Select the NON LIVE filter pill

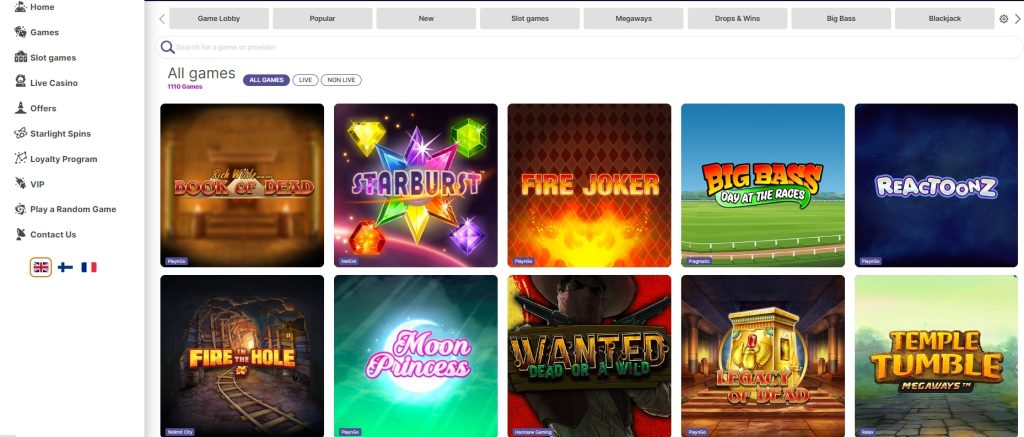[341, 80]
